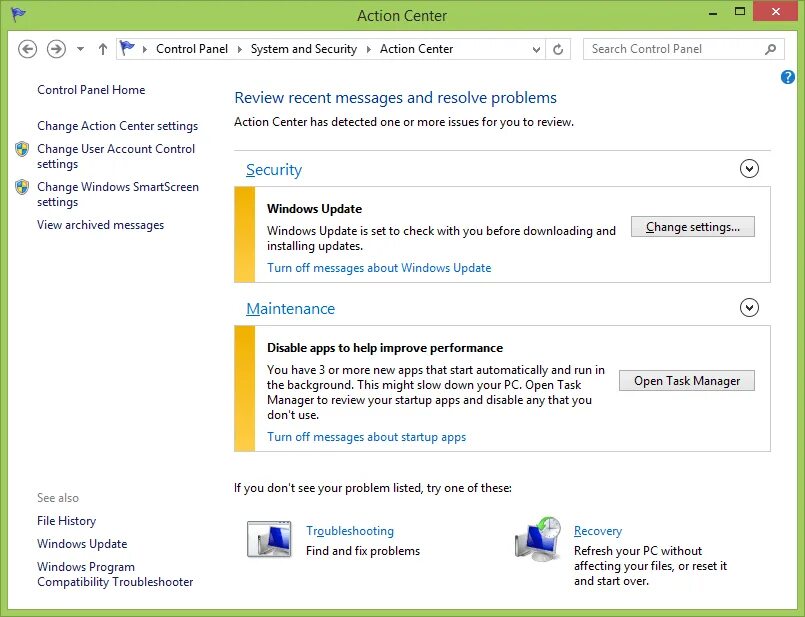Click the 'See also' label
The height and width of the screenshot is (617, 805).
[58, 498]
